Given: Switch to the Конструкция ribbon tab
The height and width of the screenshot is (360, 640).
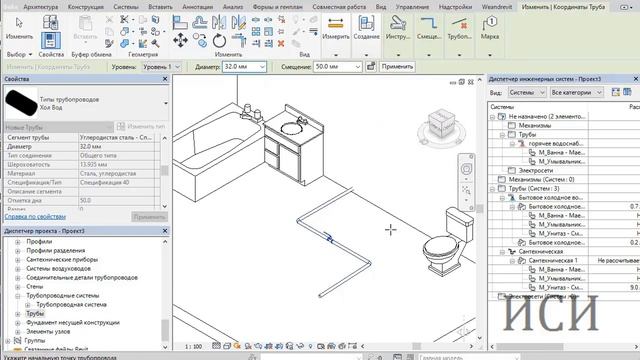Looking at the screenshot, I should pos(86,7).
